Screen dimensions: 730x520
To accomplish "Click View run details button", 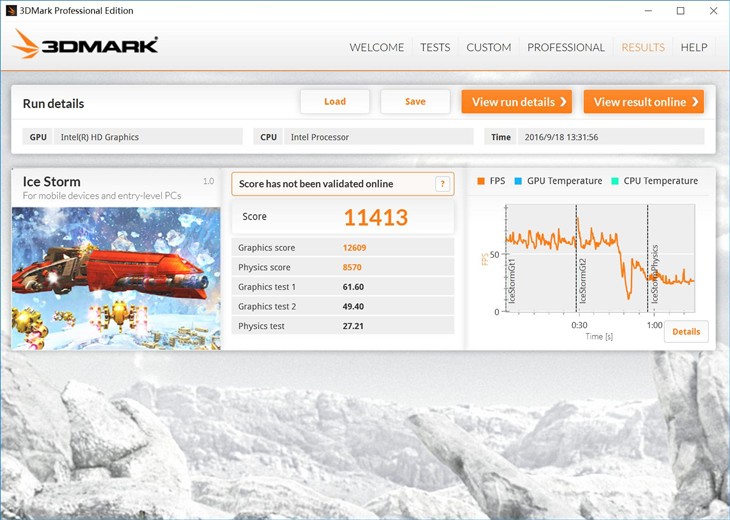I will tap(517, 101).
